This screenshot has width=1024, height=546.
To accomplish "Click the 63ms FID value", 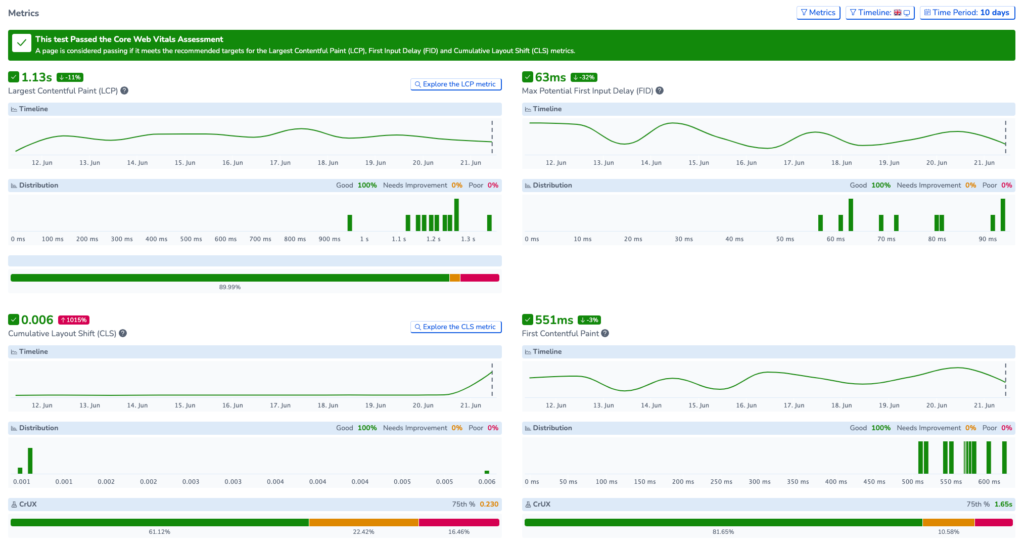I will (x=551, y=77).
